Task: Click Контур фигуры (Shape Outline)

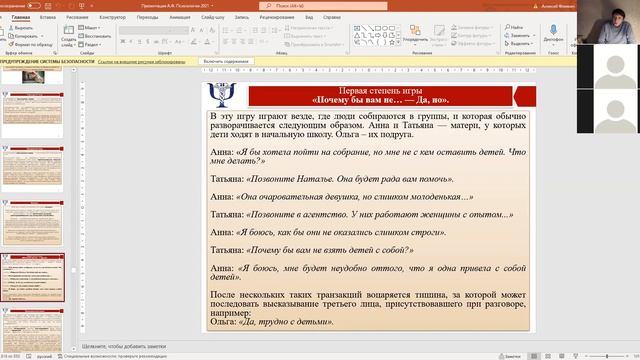Action: point(472,36)
